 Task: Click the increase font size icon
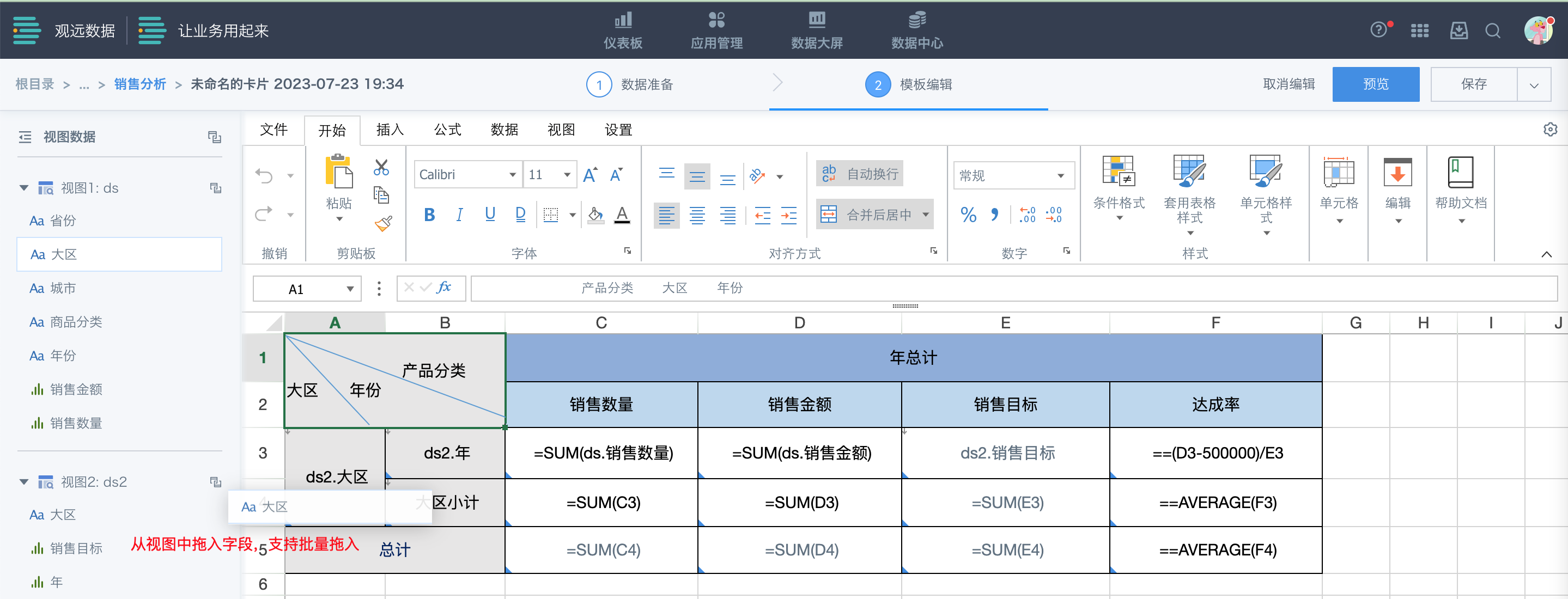click(x=590, y=175)
